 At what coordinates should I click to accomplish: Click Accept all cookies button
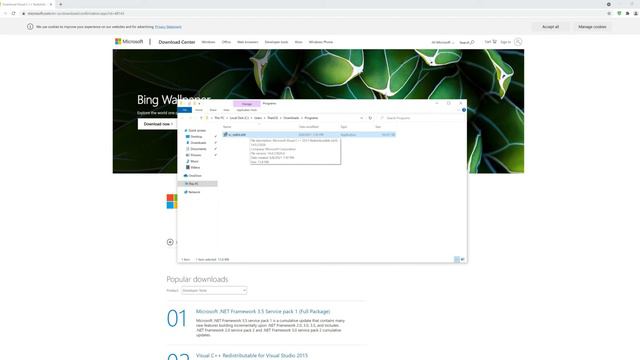click(550, 27)
